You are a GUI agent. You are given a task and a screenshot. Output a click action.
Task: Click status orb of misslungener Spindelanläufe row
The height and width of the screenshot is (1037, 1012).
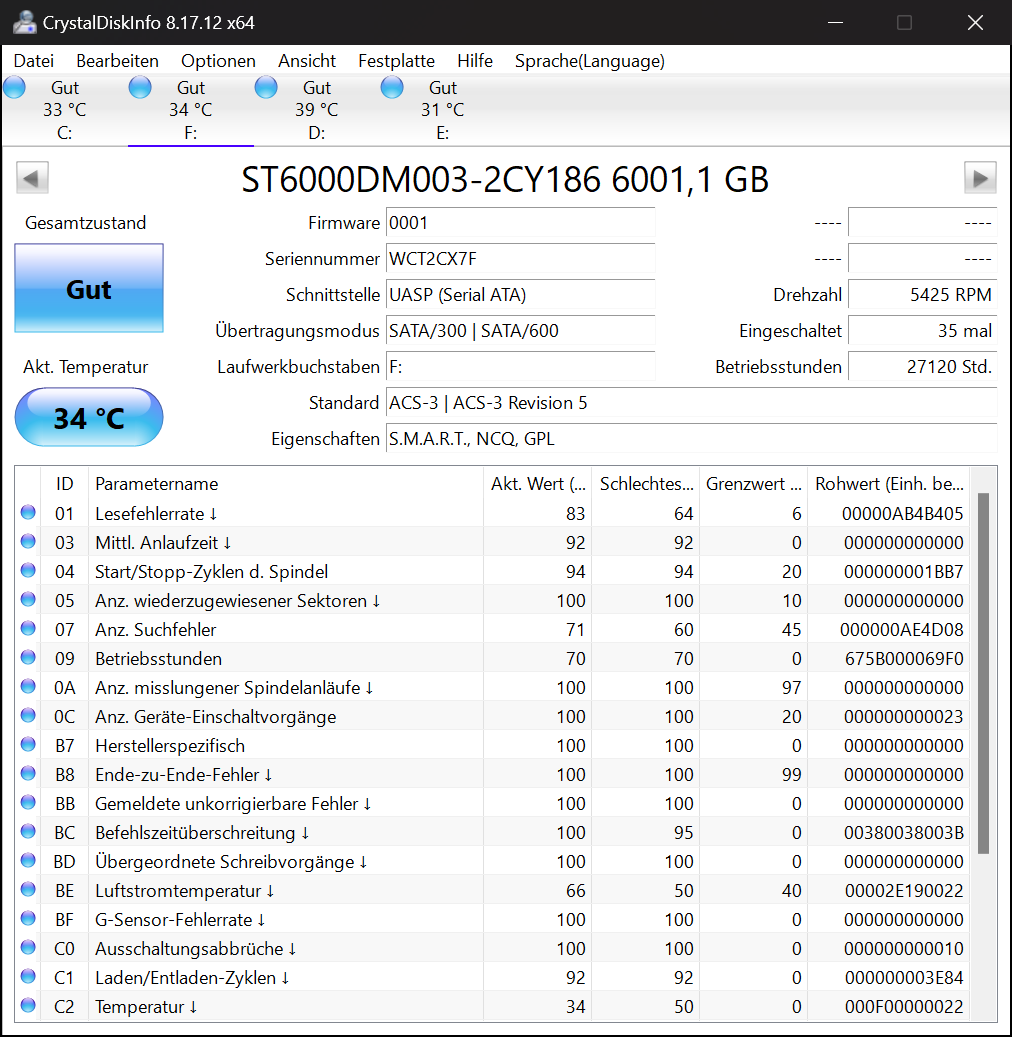coord(28,686)
